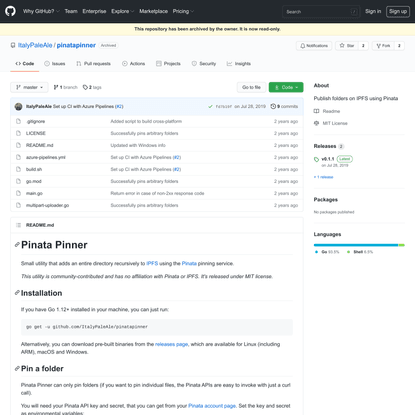Star the pinatapinner repository

(x=347, y=46)
